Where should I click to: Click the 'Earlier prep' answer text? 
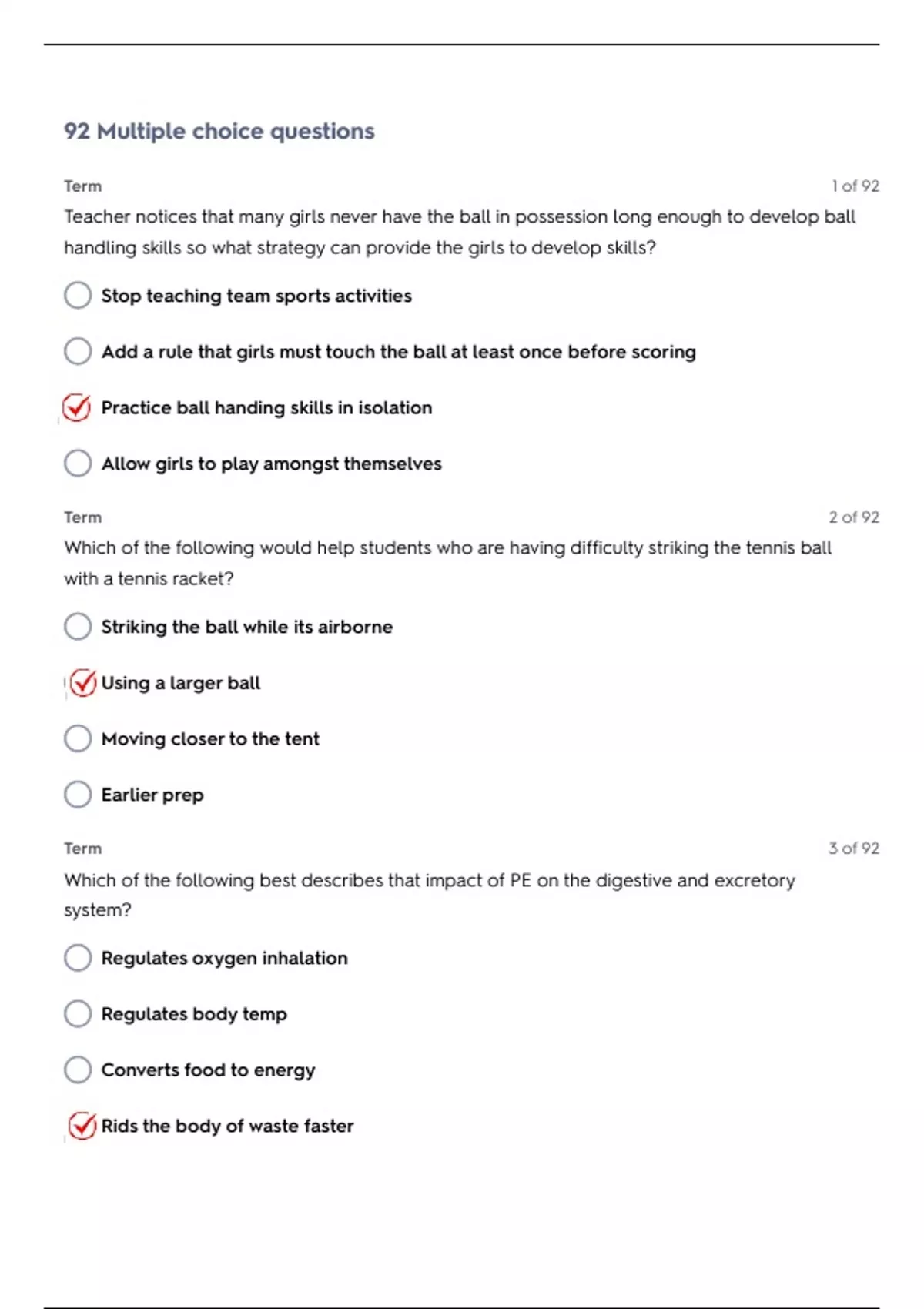pyautogui.click(x=152, y=795)
